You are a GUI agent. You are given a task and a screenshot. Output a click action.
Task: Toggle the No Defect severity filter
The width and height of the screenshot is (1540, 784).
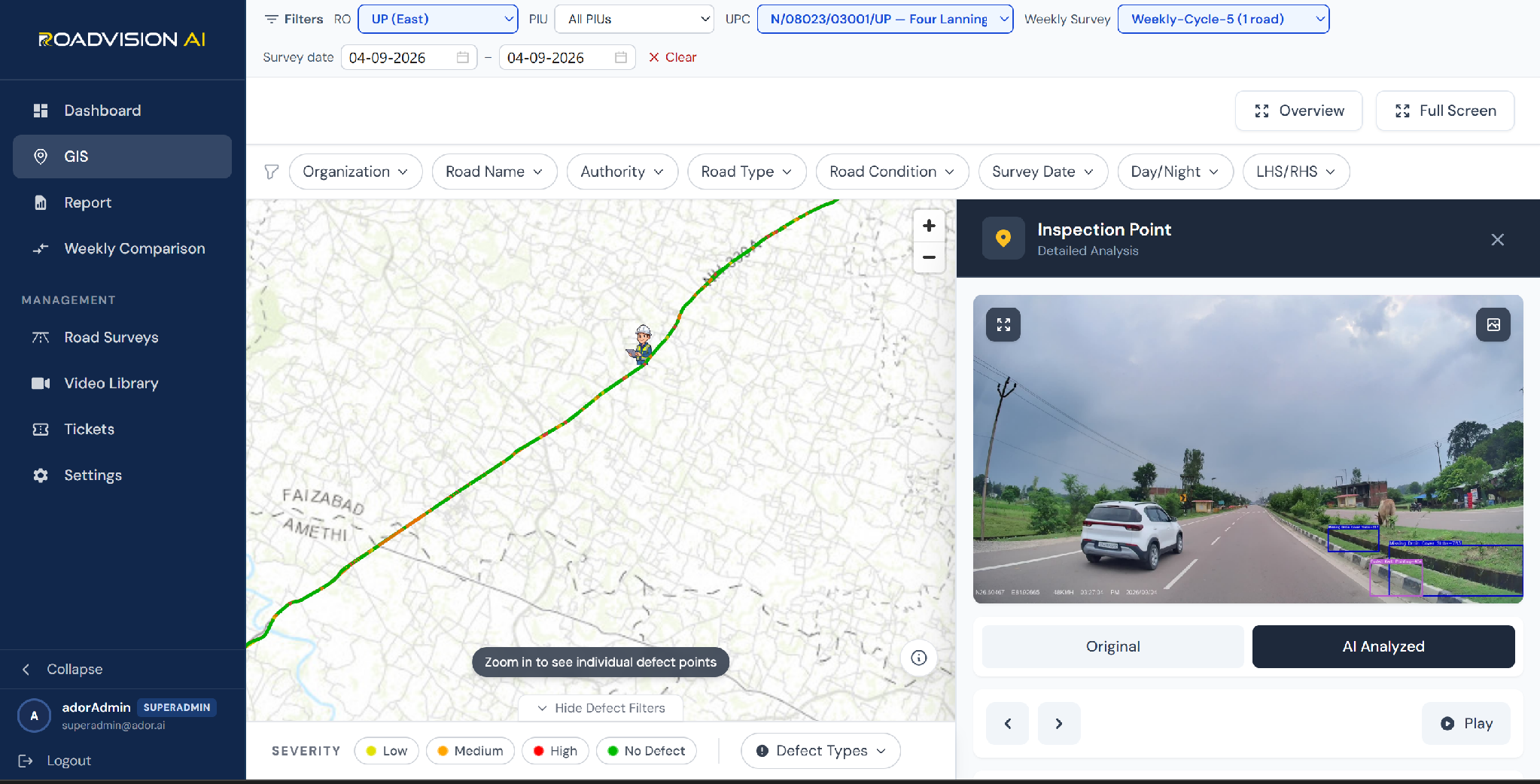(x=646, y=751)
